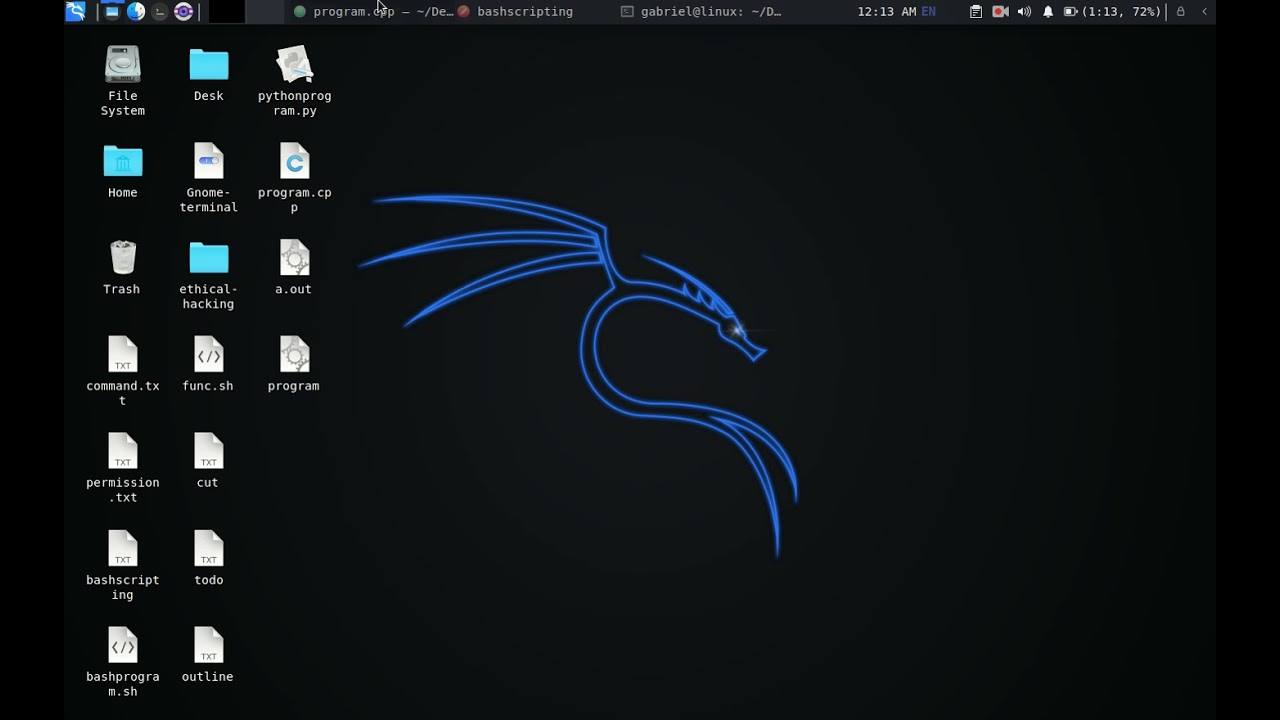
Task: Click the purple circular launcher icon
Action: (x=183, y=11)
